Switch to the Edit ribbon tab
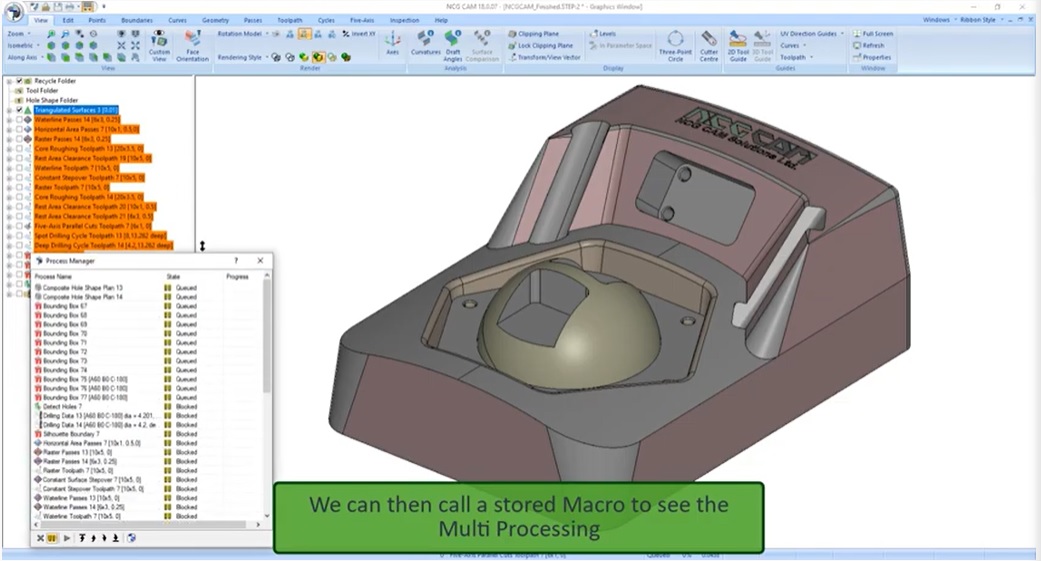The image size is (1041, 561). tap(68, 21)
